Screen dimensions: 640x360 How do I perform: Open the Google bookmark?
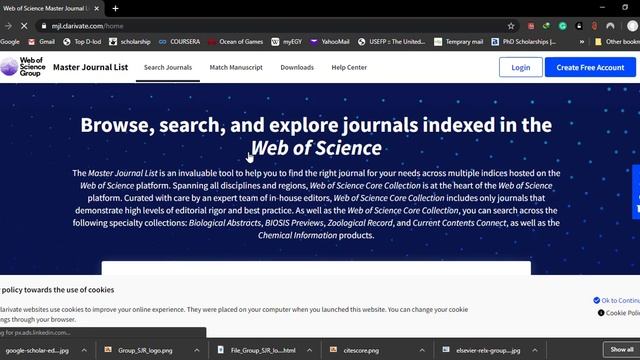tap(10, 42)
